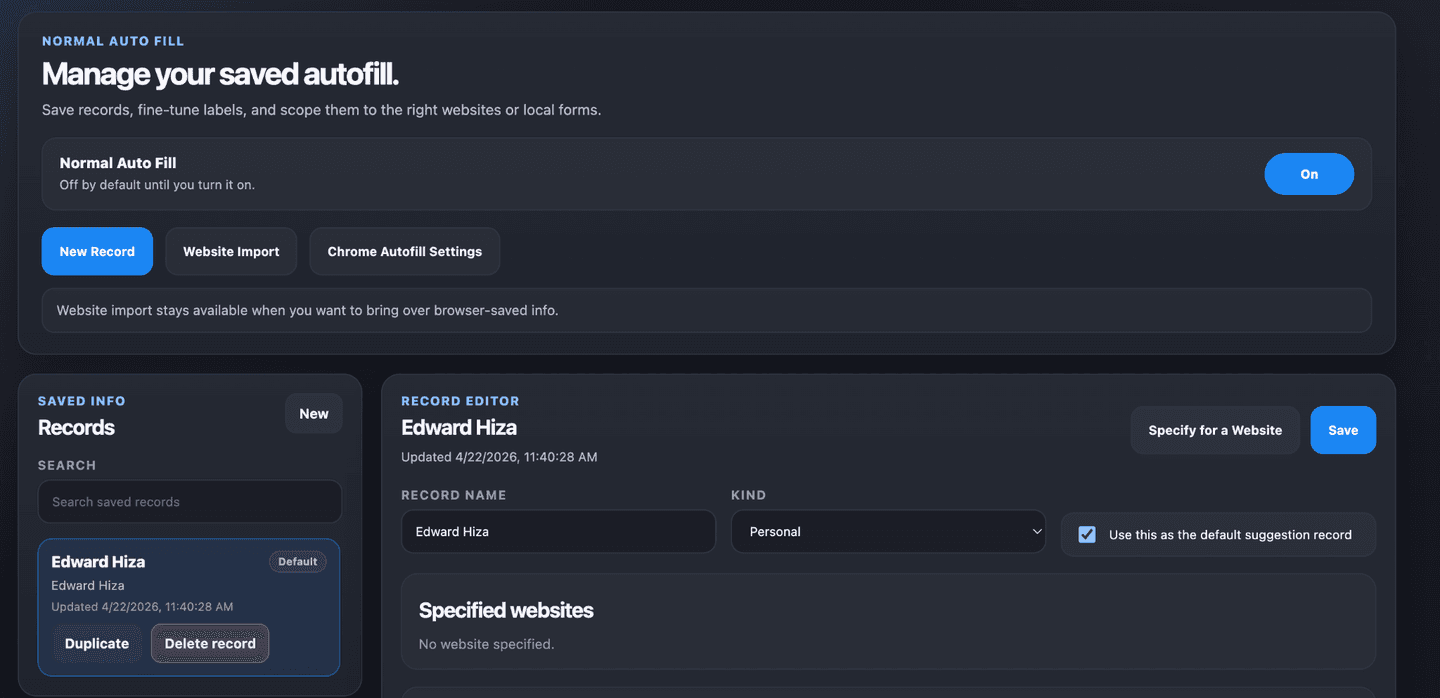Screen dimensions: 1440x698
Task: Open Website Import
Action: click(x=231, y=251)
